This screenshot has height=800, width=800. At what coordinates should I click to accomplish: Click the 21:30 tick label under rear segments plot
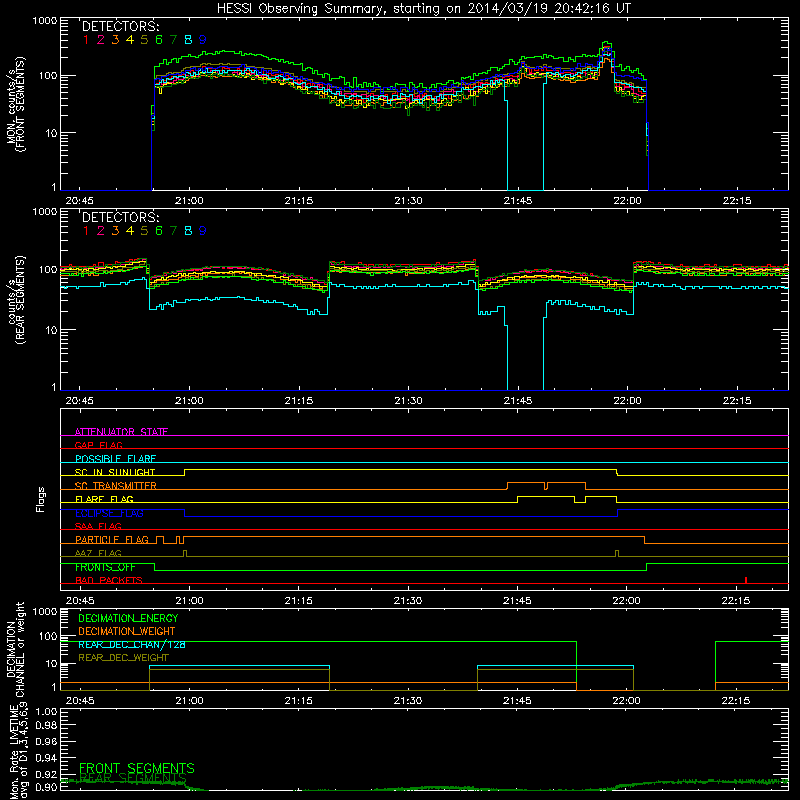click(408, 401)
